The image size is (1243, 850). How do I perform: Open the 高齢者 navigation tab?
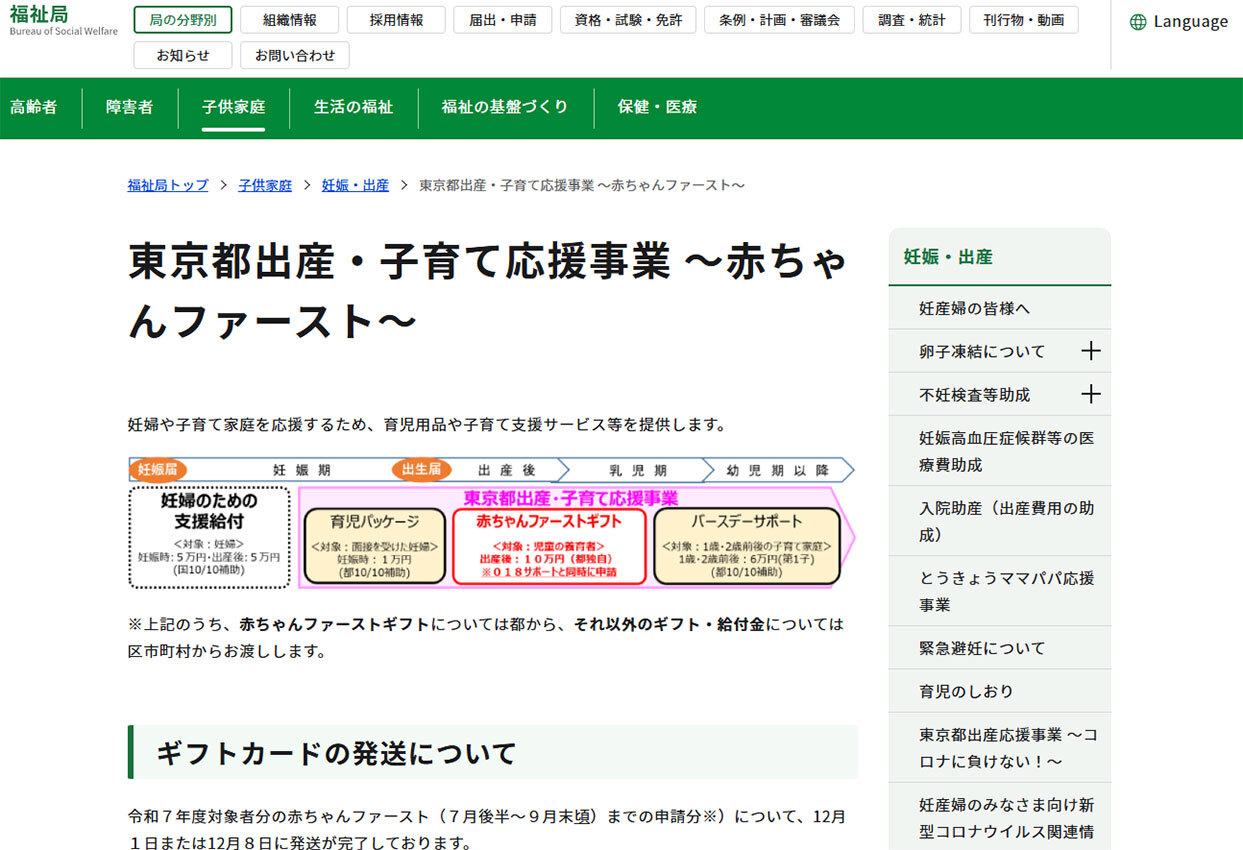click(34, 107)
